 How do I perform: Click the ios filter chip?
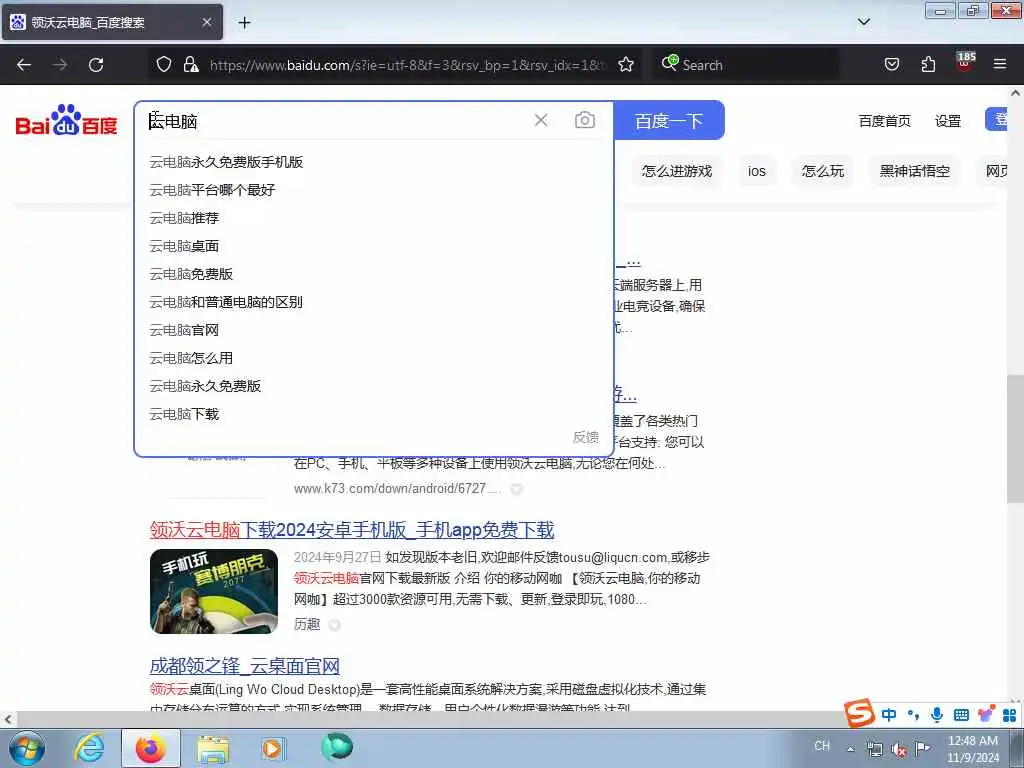point(757,171)
